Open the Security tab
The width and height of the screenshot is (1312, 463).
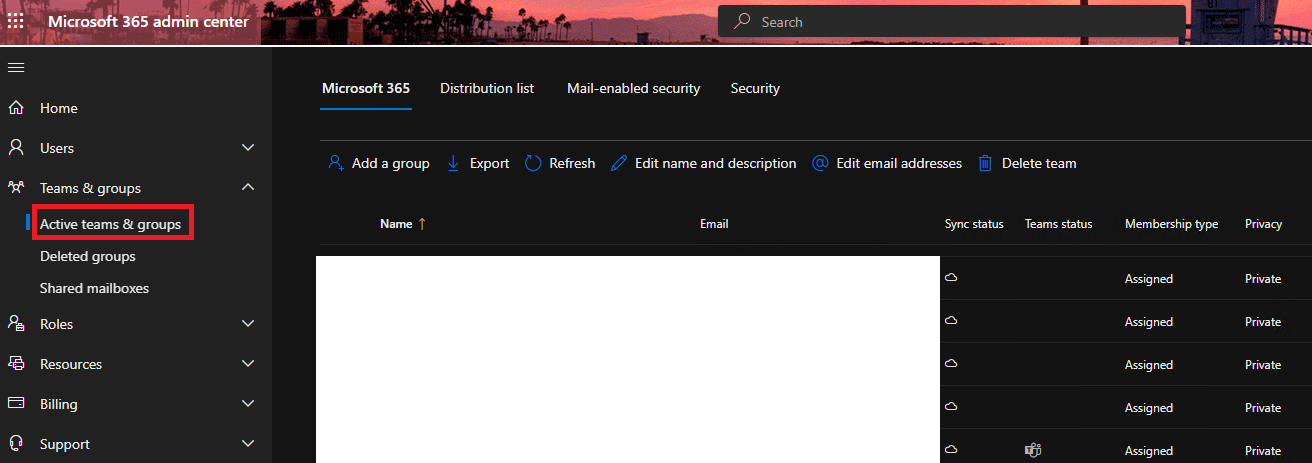click(x=755, y=88)
